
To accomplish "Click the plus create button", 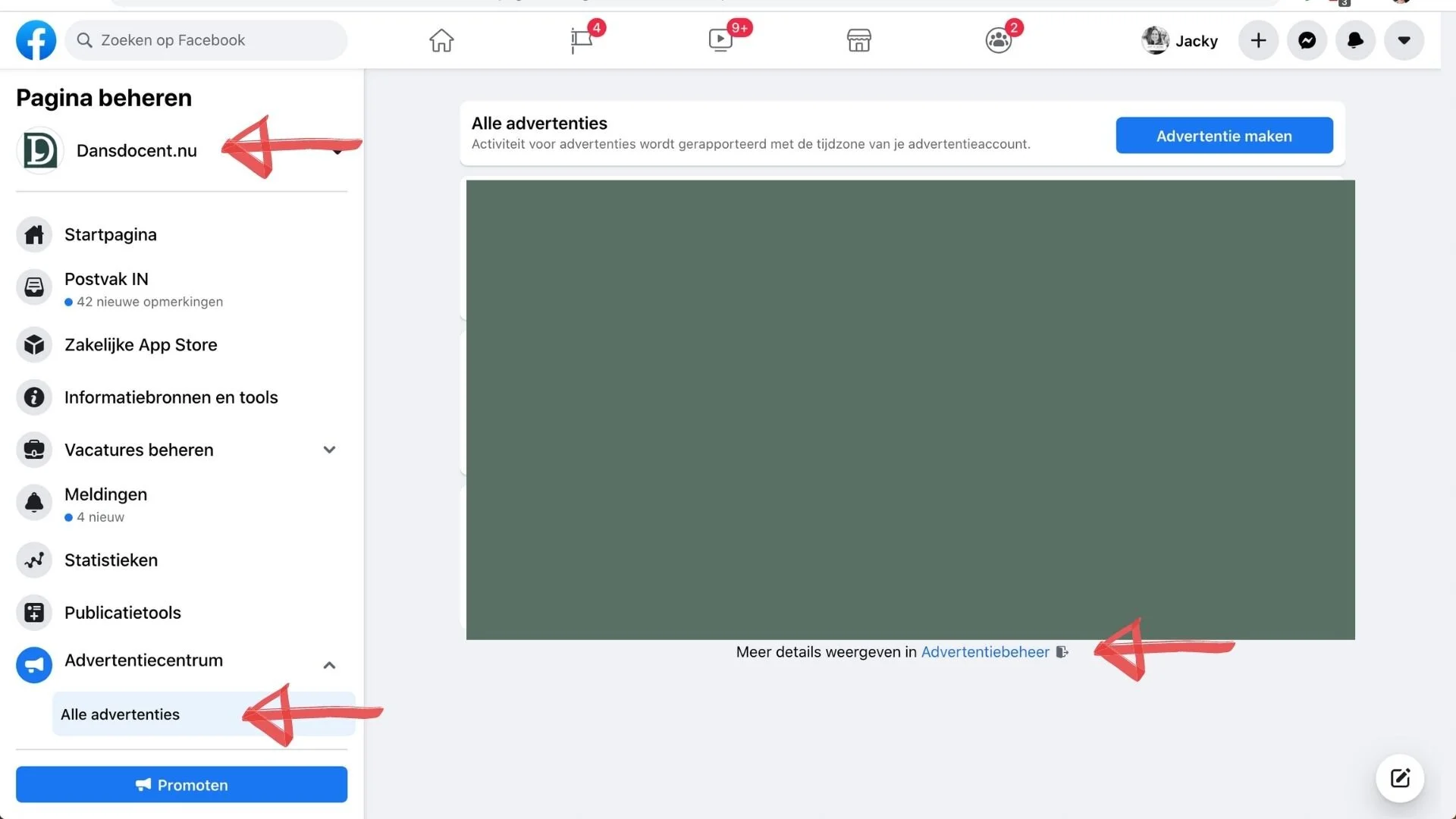I will (1258, 40).
